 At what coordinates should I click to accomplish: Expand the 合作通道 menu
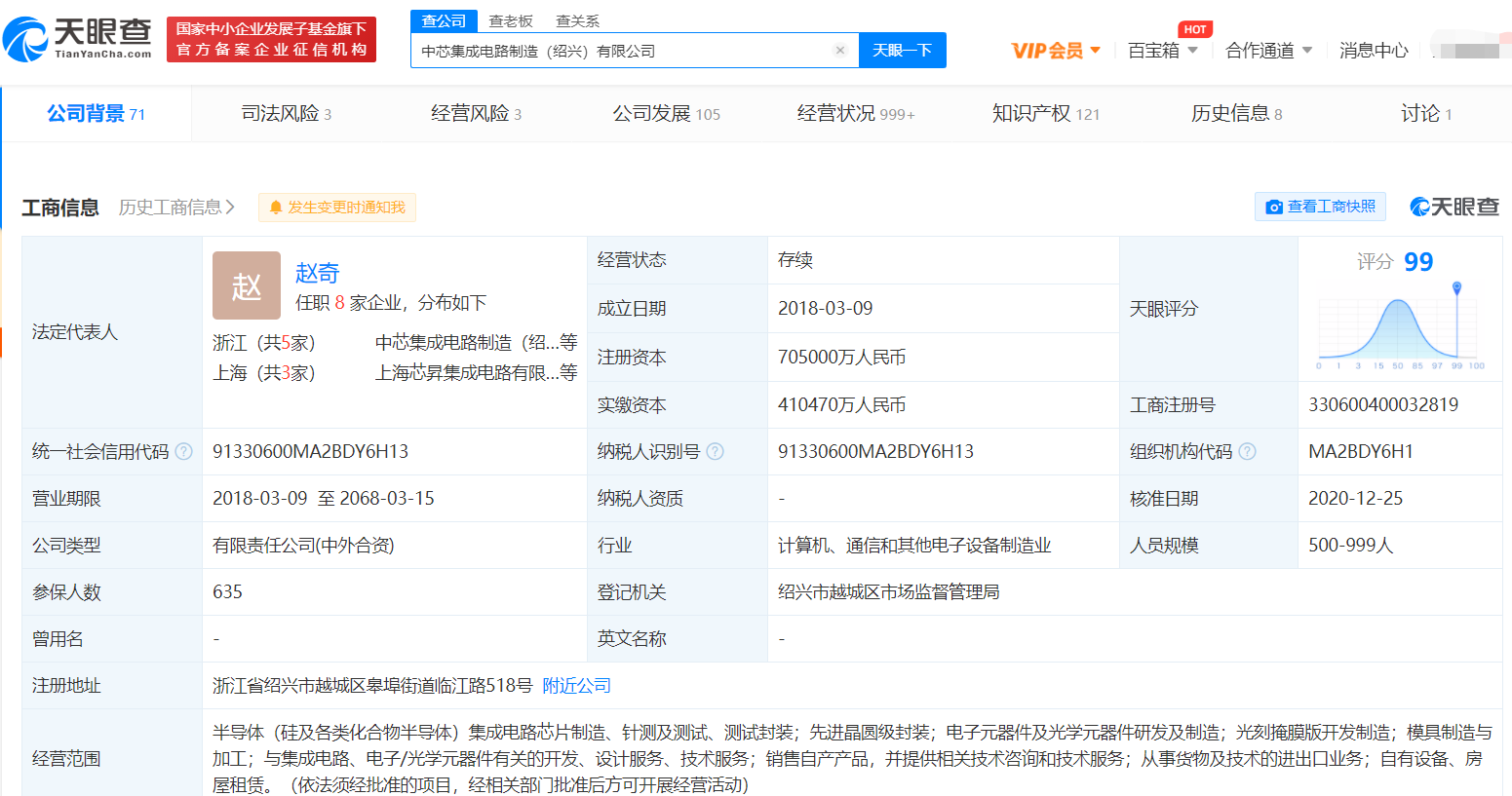coord(1268,50)
